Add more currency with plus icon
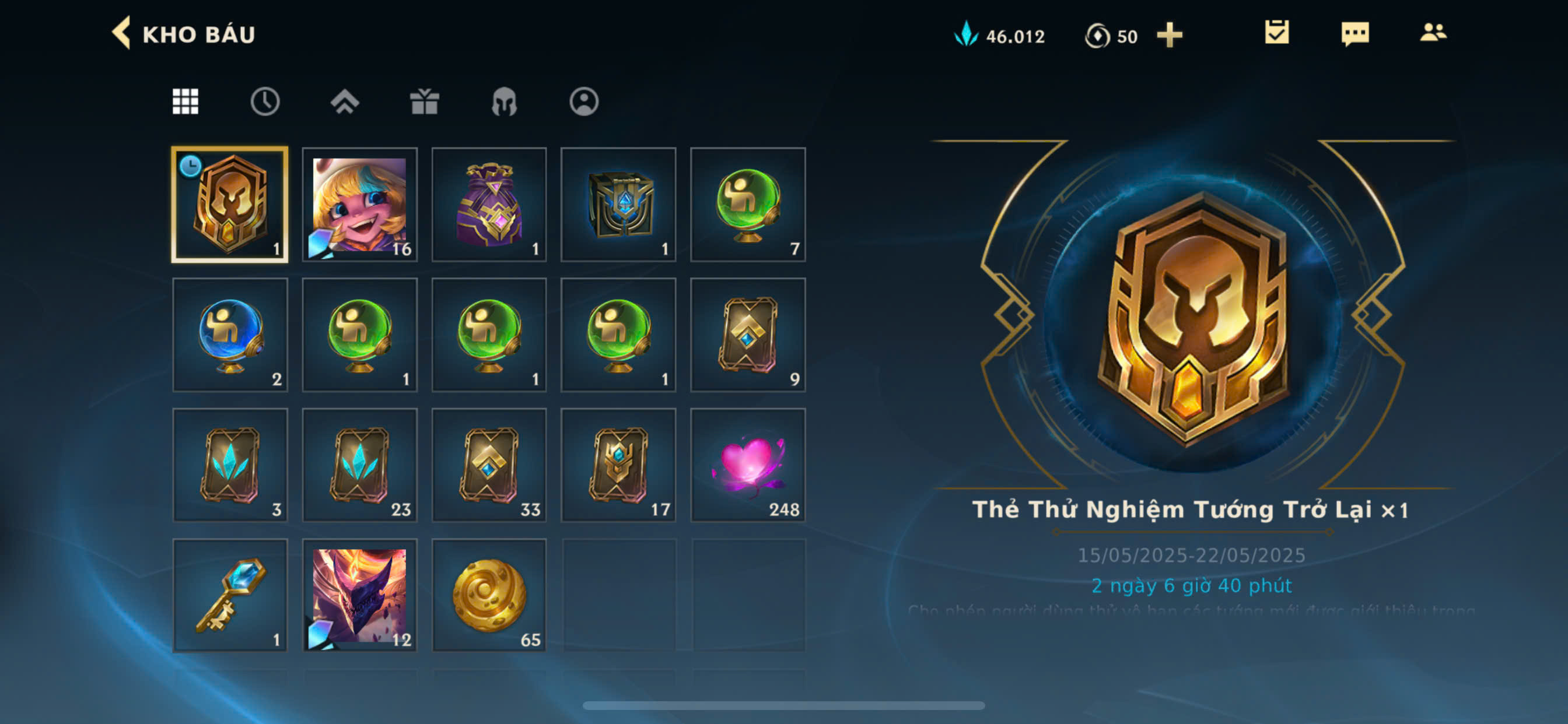The width and height of the screenshot is (1568, 724). click(1170, 36)
